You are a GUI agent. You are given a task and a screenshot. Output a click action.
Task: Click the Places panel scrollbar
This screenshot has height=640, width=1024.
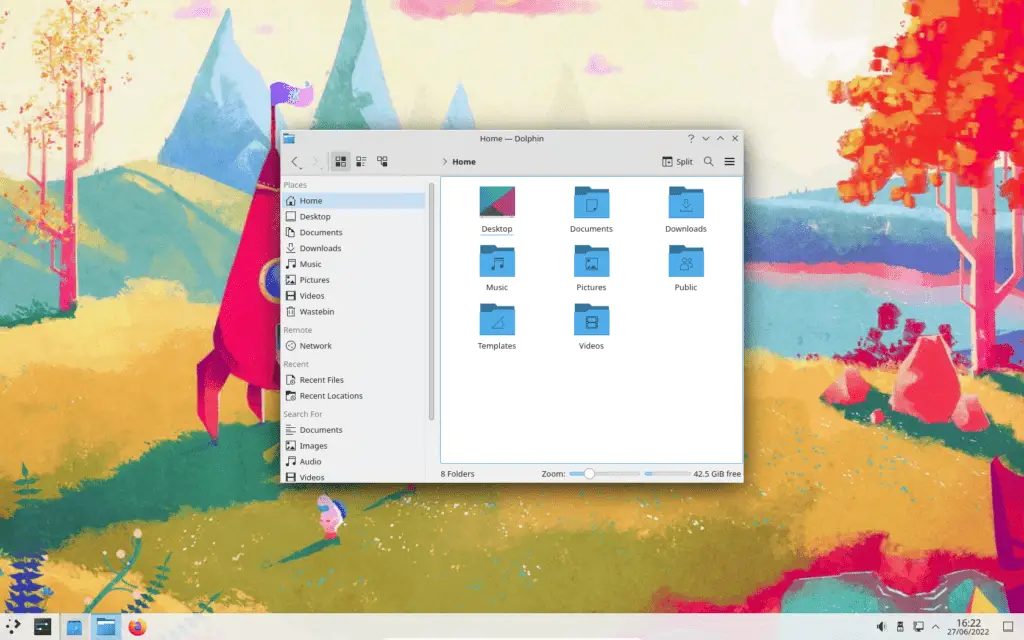coord(431,302)
